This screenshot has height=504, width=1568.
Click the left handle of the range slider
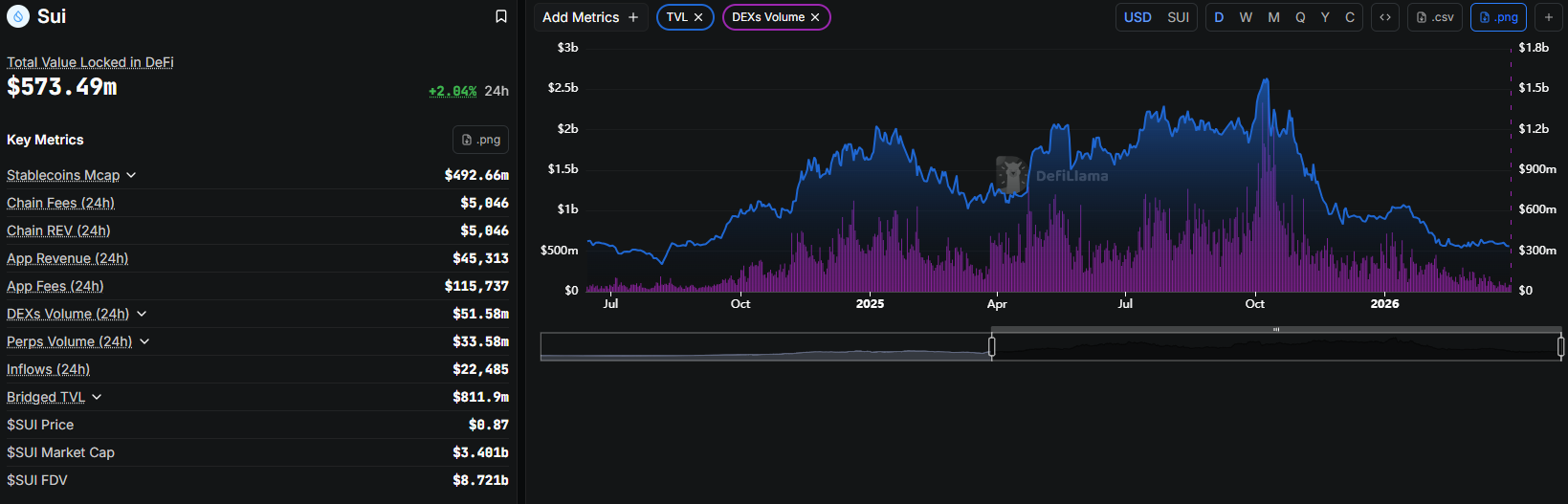[x=992, y=346]
